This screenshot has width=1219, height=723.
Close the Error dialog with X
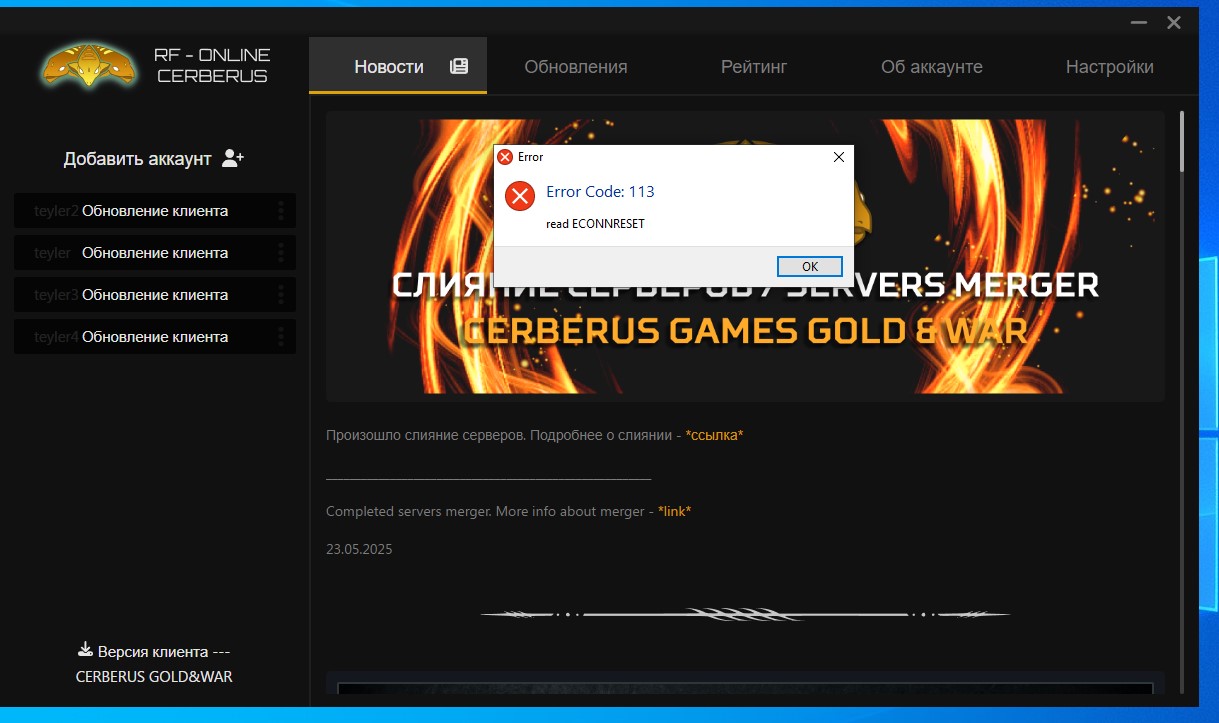(x=838, y=157)
